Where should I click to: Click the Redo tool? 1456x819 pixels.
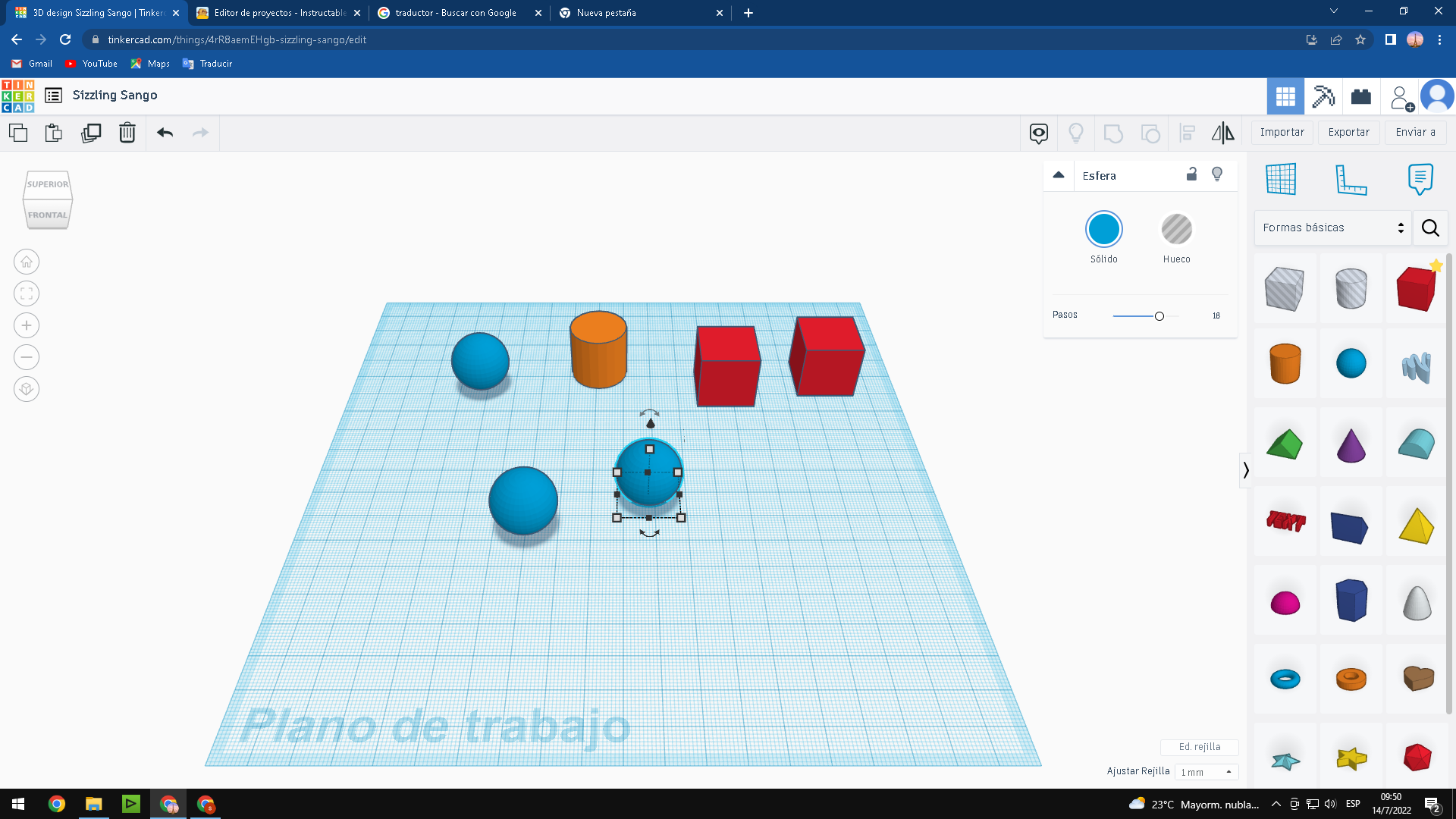click(x=200, y=132)
